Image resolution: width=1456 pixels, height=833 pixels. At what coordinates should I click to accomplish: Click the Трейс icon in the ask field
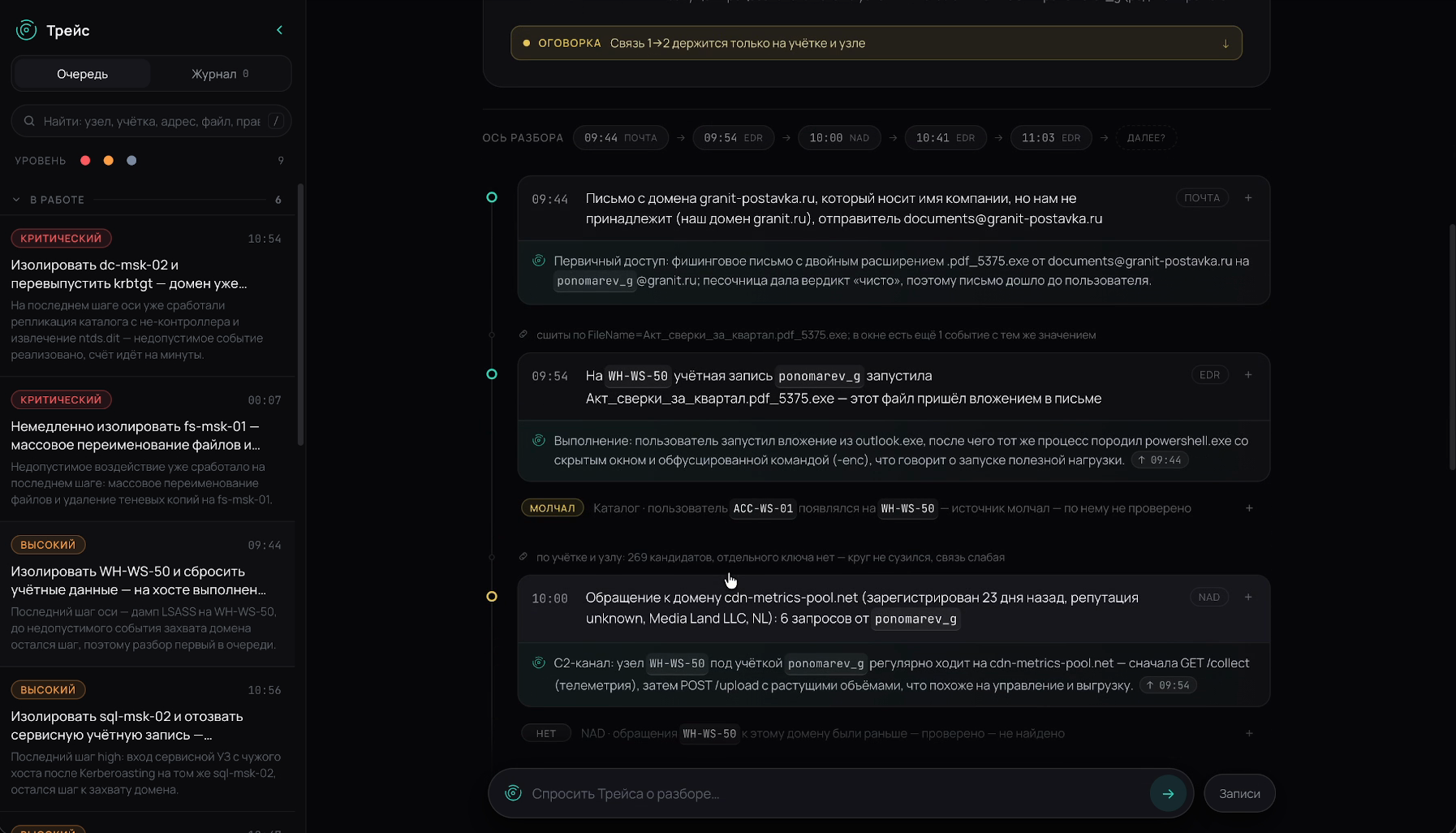click(513, 793)
